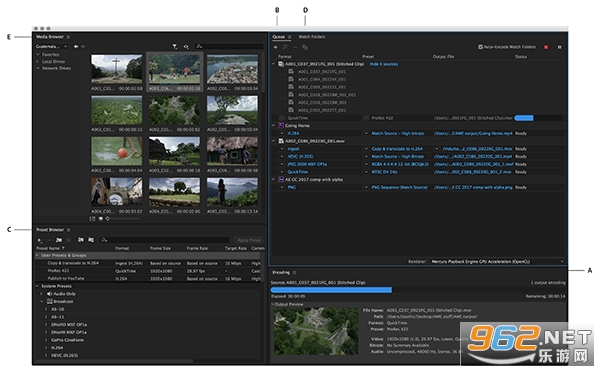Viewport: 600px width, 372px height.
Task: Click the NTSC DV 24p preset link
Action: click(385, 172)
